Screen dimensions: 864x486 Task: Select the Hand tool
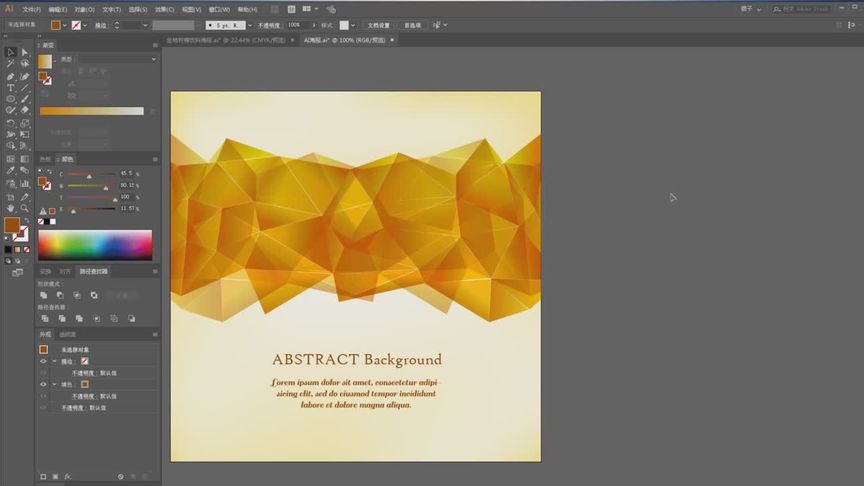pyautogui.click(x=11, y=208)
